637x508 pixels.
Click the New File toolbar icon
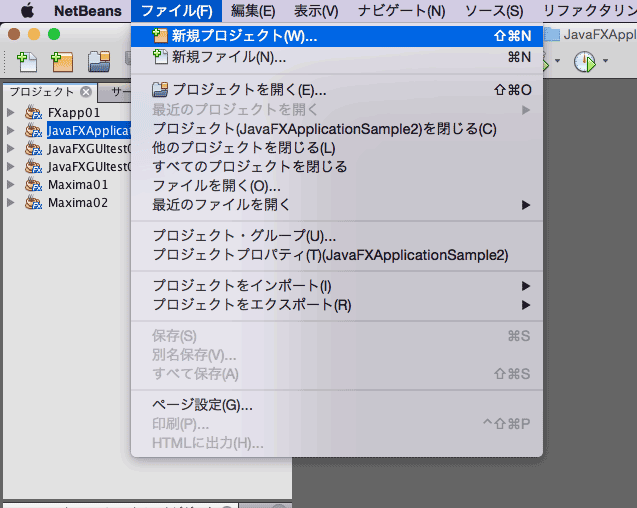(x=27, y=62)
